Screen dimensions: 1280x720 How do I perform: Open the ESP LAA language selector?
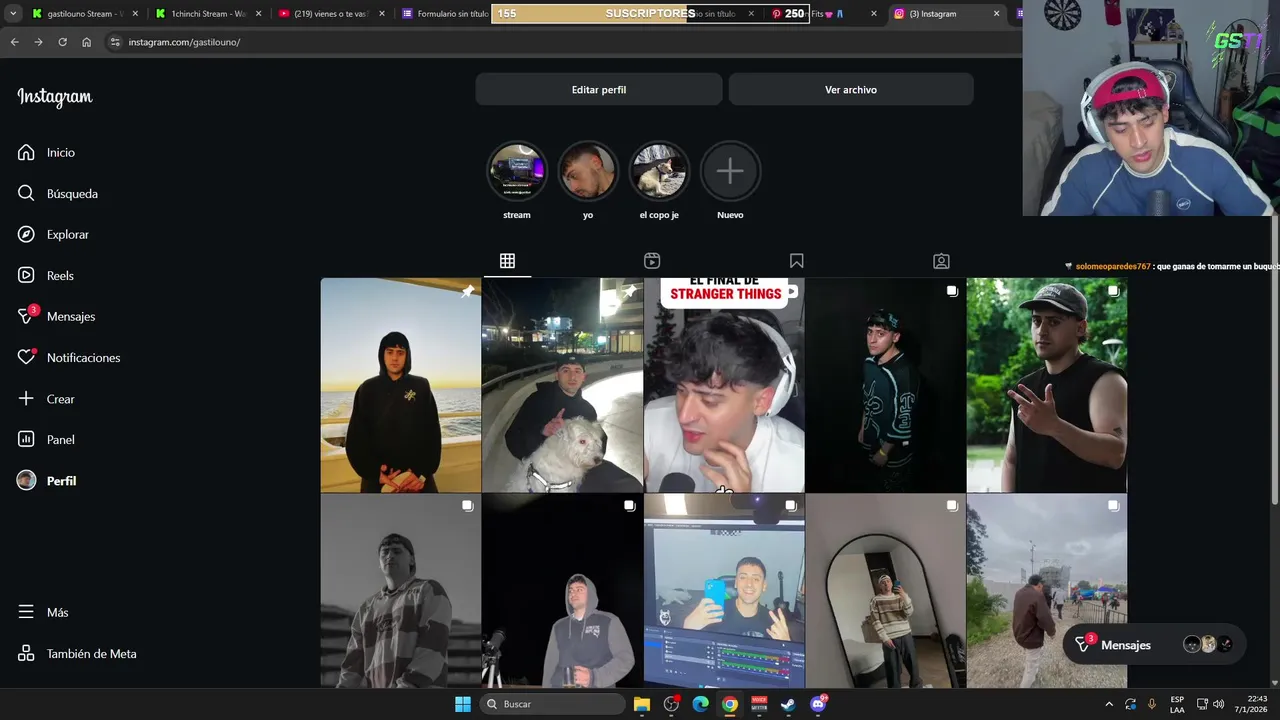[1177, 704]
